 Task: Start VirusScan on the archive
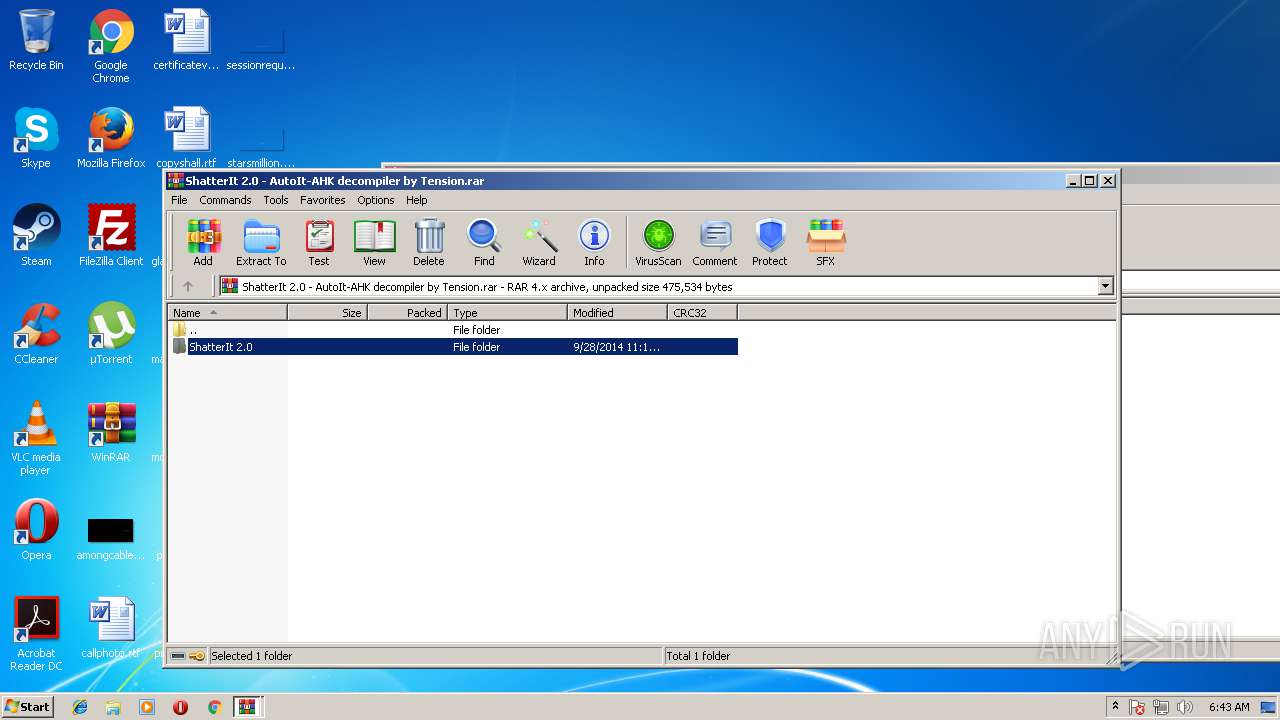pyautogui.click(x=658, y=243)
